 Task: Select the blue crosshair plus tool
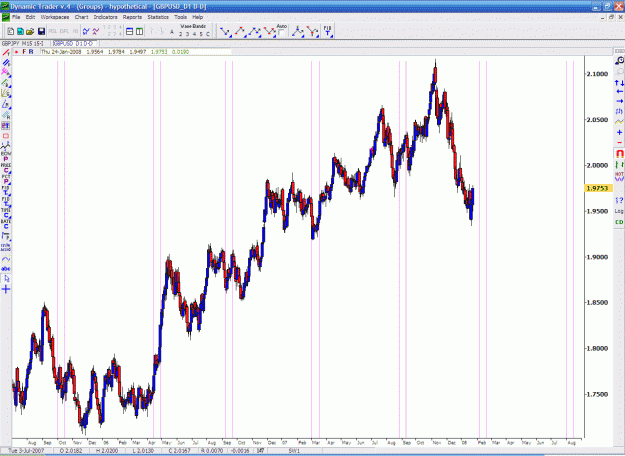coord(6,289)
